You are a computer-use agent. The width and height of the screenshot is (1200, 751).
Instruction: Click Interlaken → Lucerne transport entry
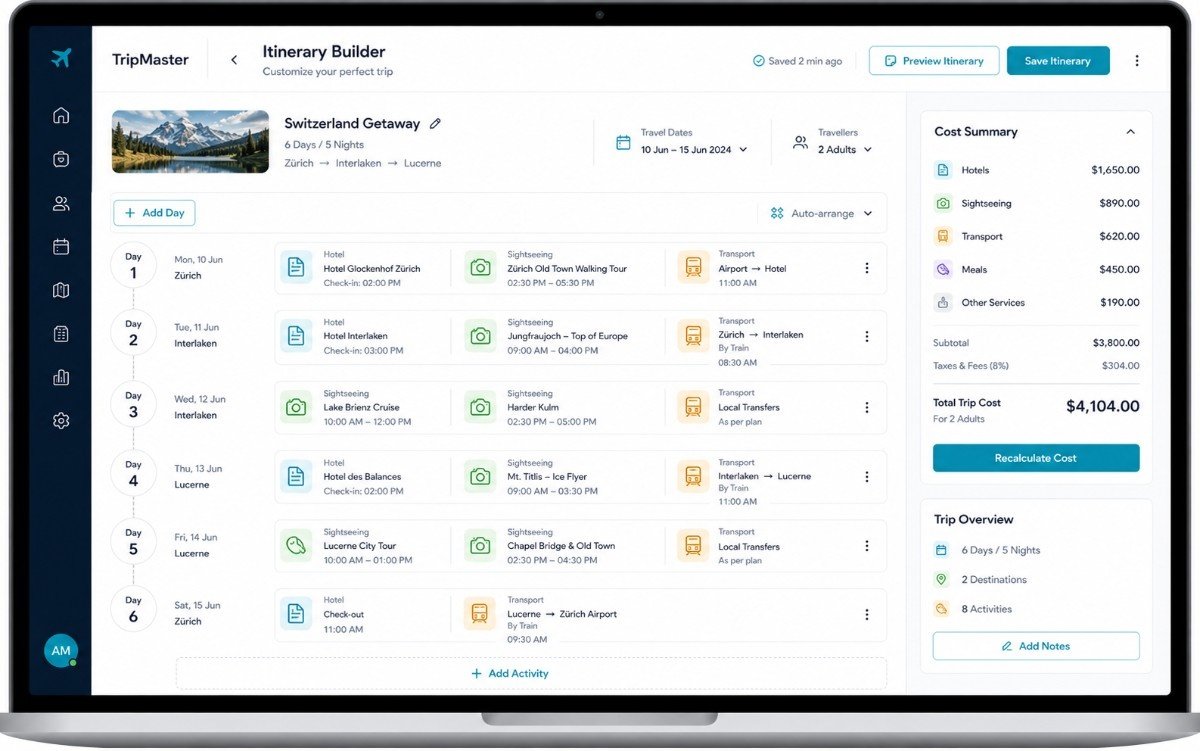pos(760,482)
